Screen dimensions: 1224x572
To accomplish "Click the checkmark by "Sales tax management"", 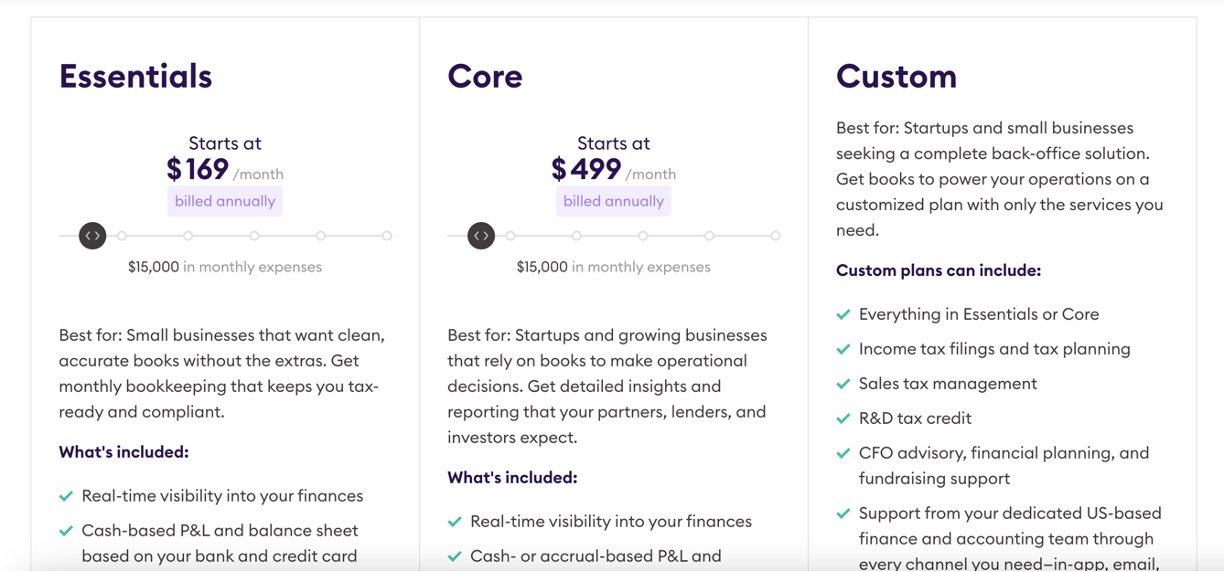I will pos(844,385).
